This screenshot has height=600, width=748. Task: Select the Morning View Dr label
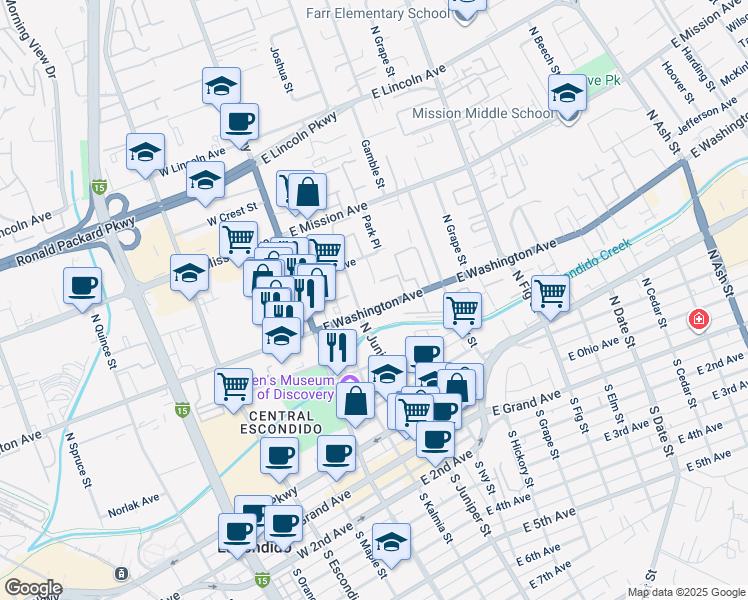[x=33, y=39]
